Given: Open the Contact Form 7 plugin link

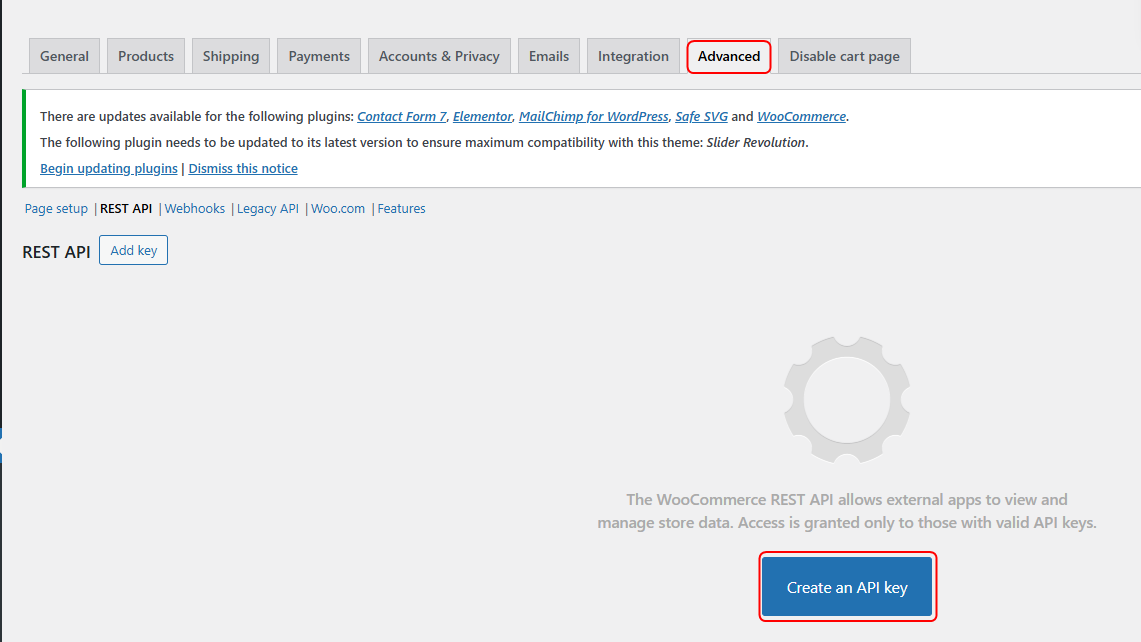Looking at the screenshot, I should coord(402,116).
